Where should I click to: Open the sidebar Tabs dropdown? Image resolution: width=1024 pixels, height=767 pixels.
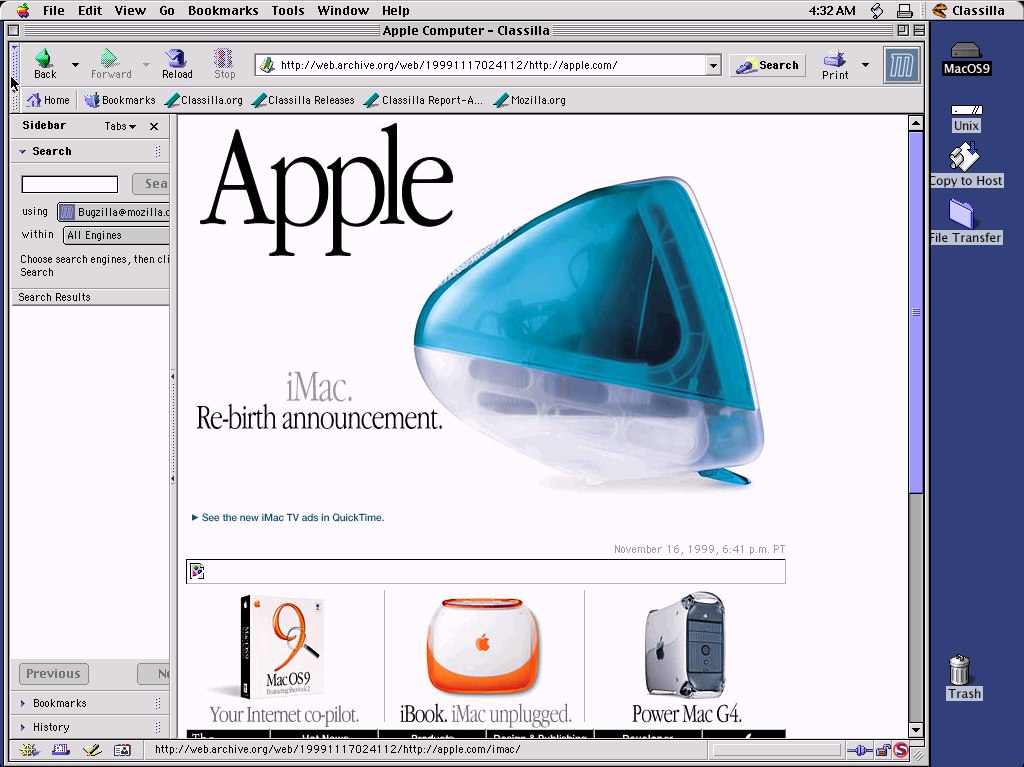coord(120,126)
